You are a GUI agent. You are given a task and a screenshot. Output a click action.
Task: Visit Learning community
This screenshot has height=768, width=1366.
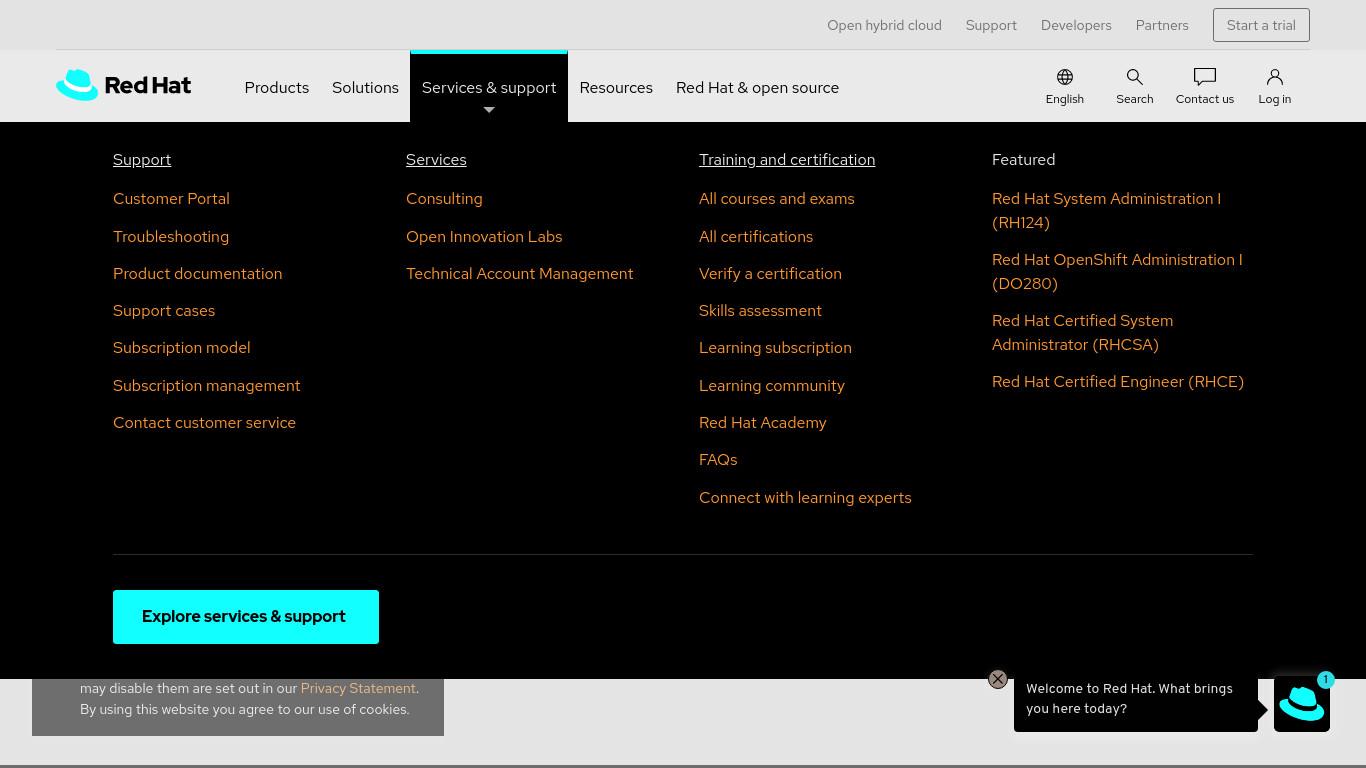771,386
